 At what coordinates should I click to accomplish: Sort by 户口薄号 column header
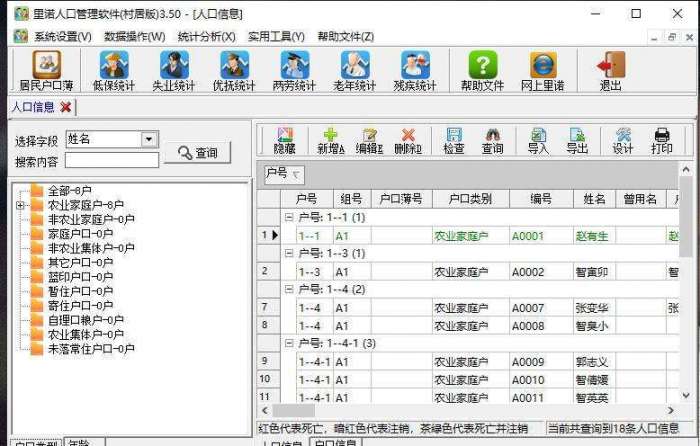(401, 199)
